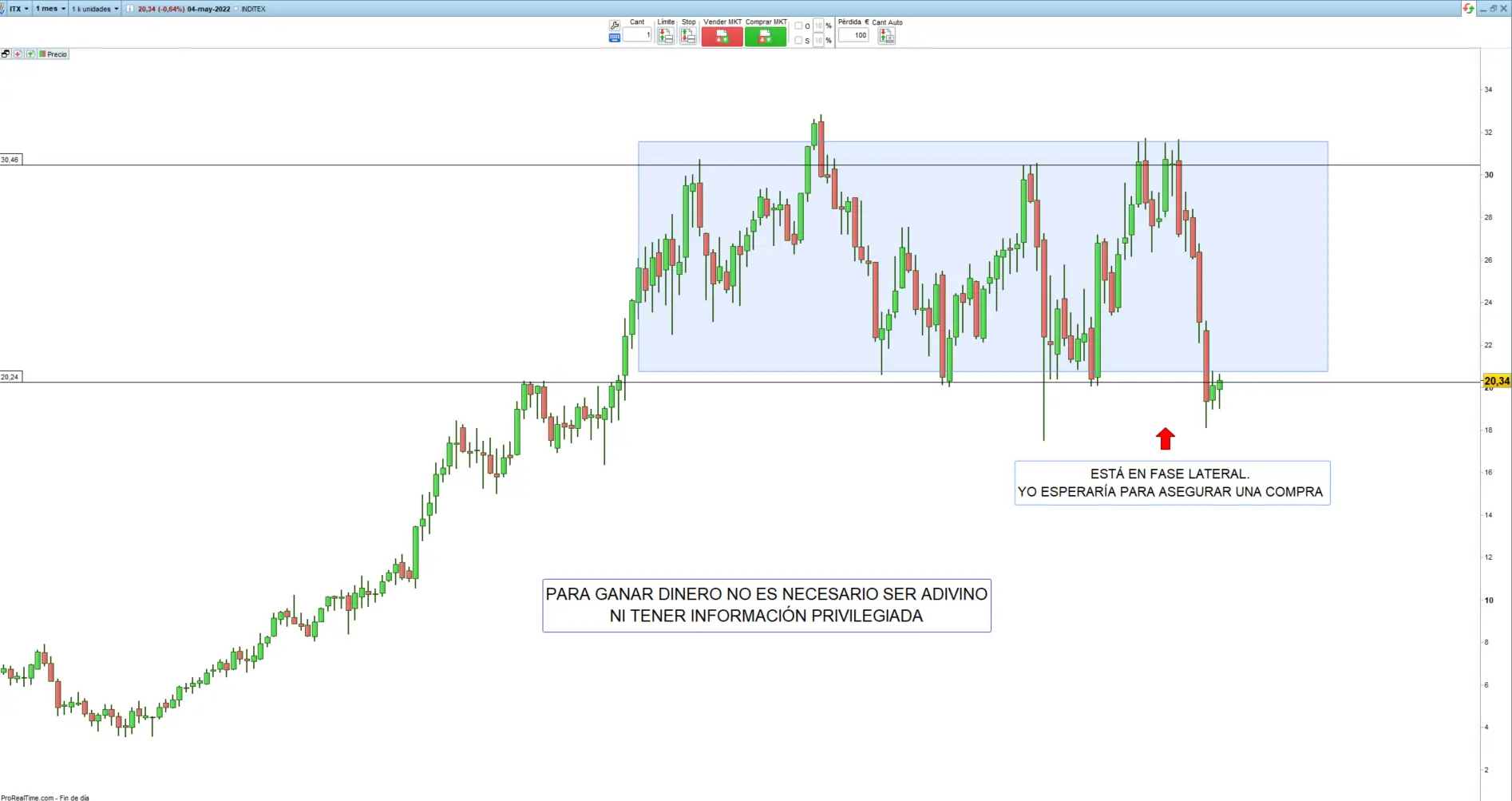1512x801 pixels.
Task: Open the Cant Auto calculator icon
Action: click(886, 36)
